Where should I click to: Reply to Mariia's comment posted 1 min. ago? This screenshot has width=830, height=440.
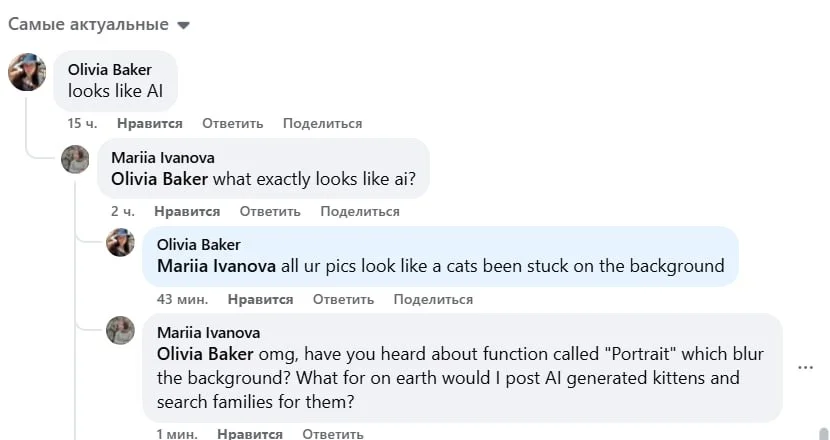[332, 434]
